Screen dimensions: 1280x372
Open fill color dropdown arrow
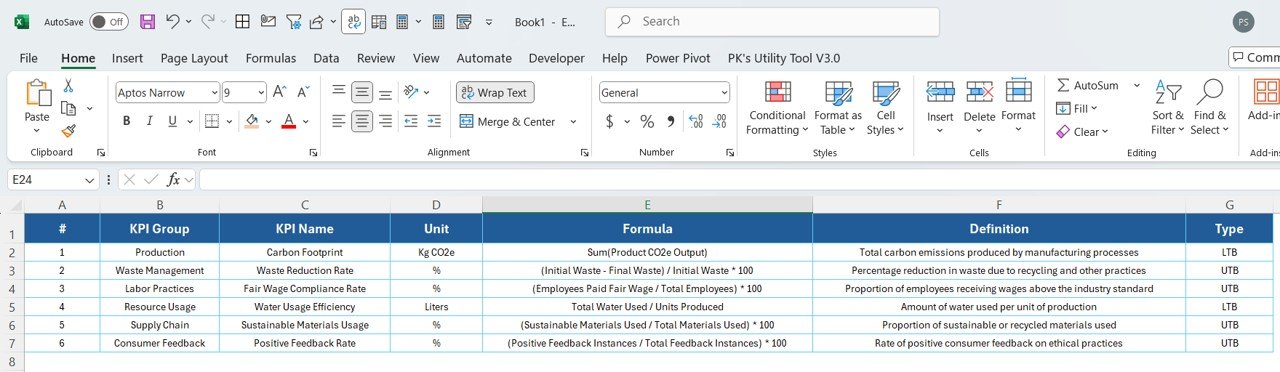pos(268,121)
